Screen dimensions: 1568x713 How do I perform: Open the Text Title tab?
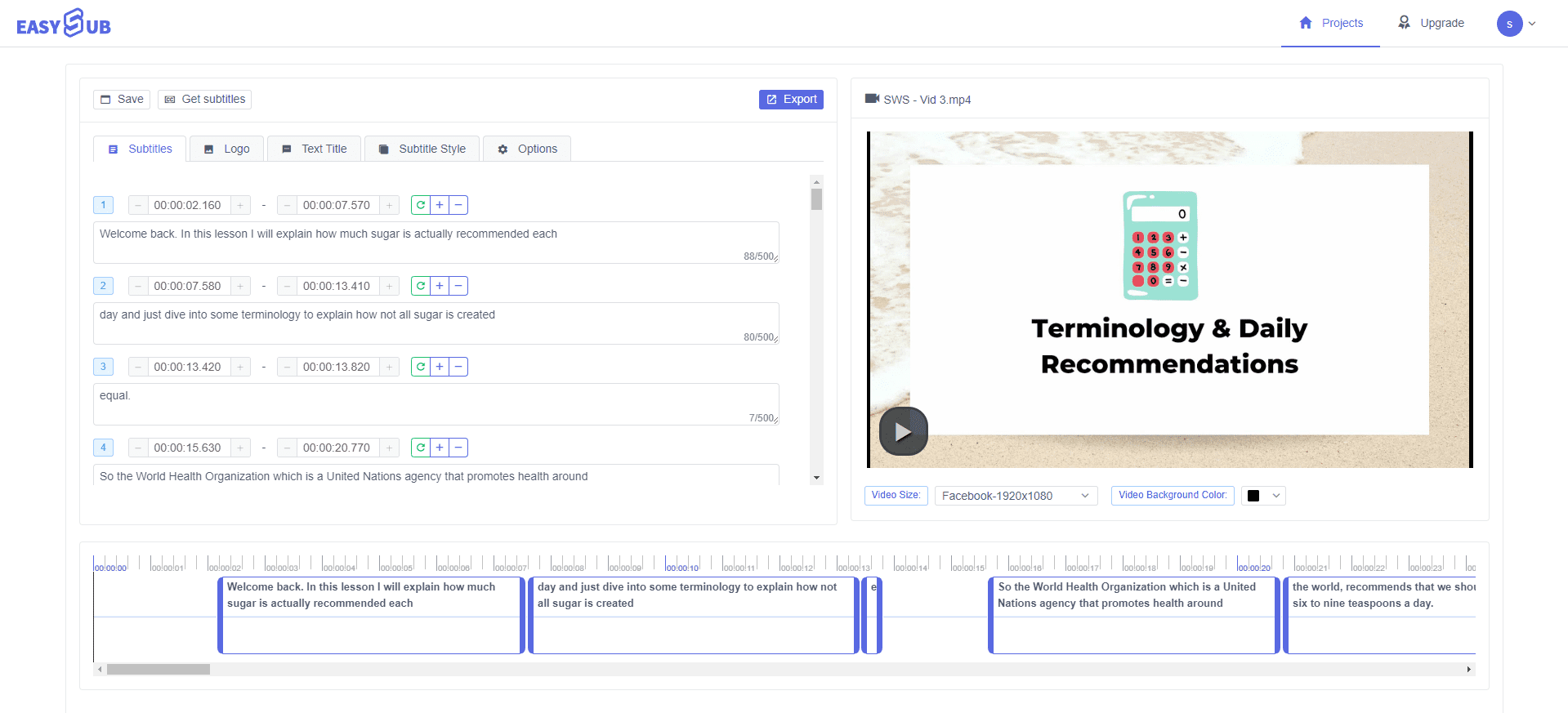click(x=314, y=149)
